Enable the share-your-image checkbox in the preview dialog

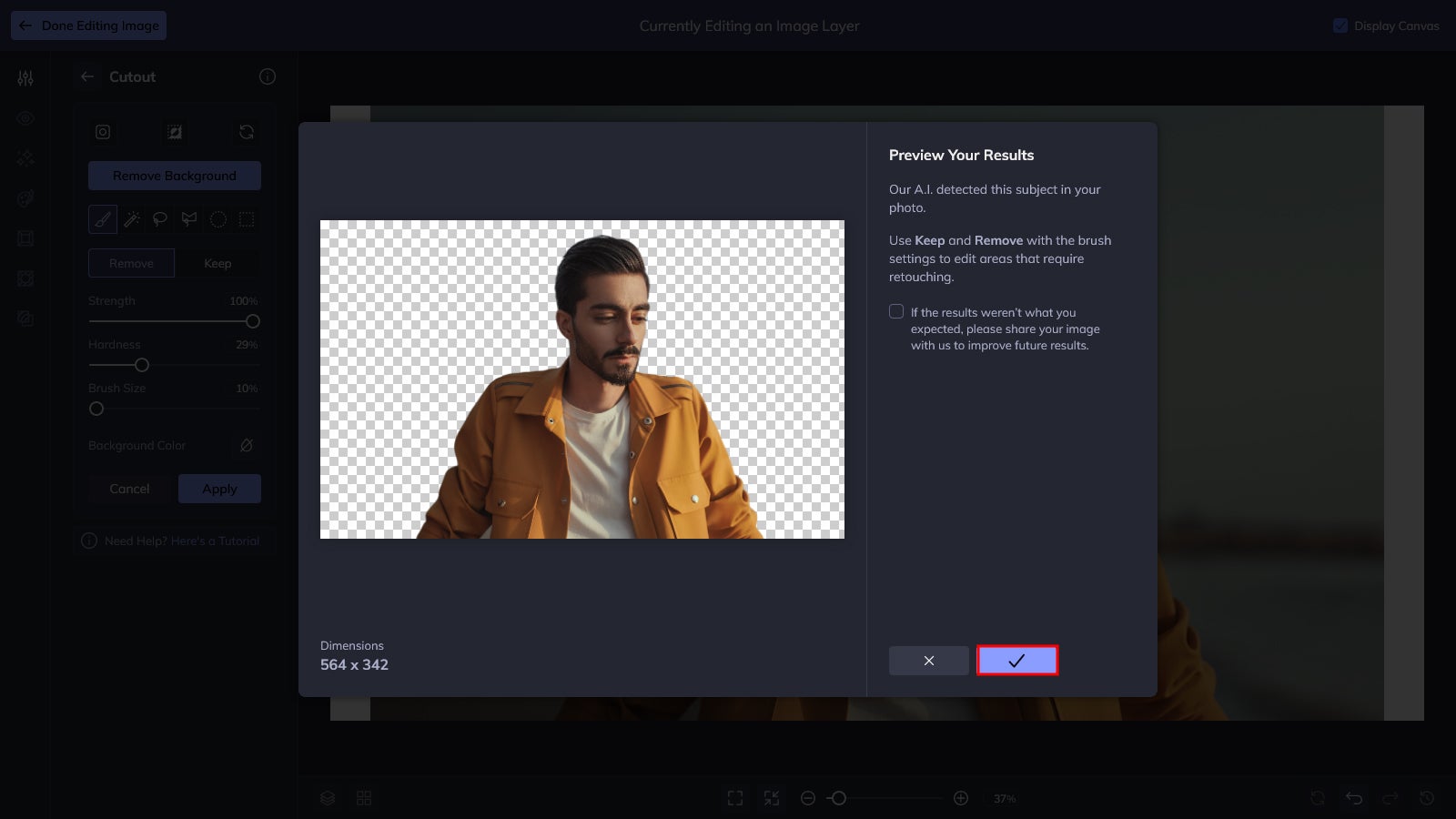(x=896, y=311)
